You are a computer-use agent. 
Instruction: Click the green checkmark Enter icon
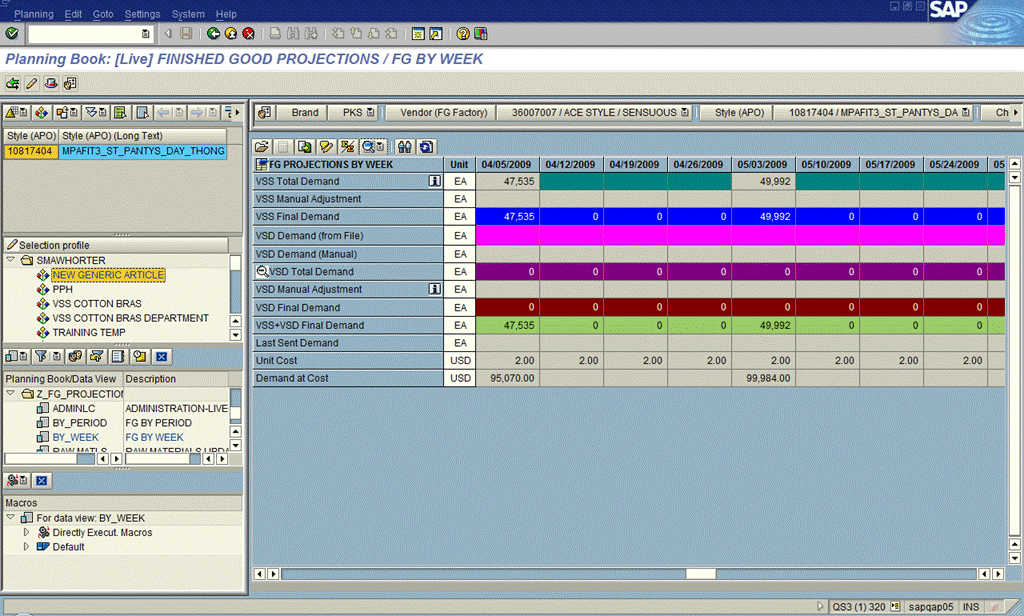[12, 33]
